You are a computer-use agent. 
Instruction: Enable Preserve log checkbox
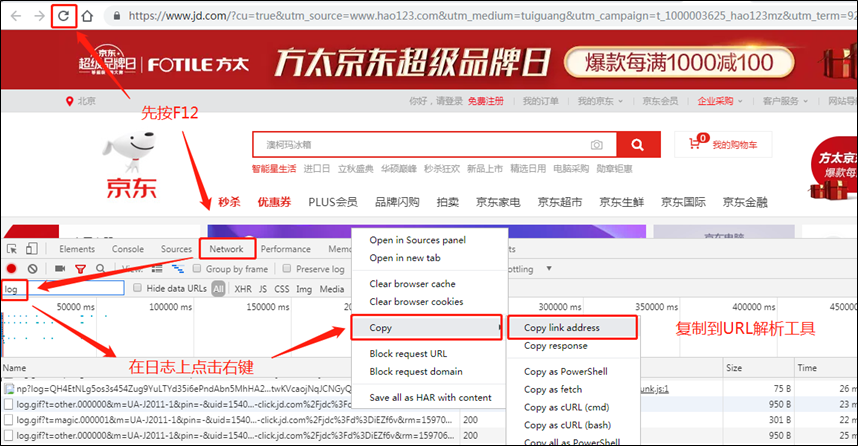pos(287,269)
